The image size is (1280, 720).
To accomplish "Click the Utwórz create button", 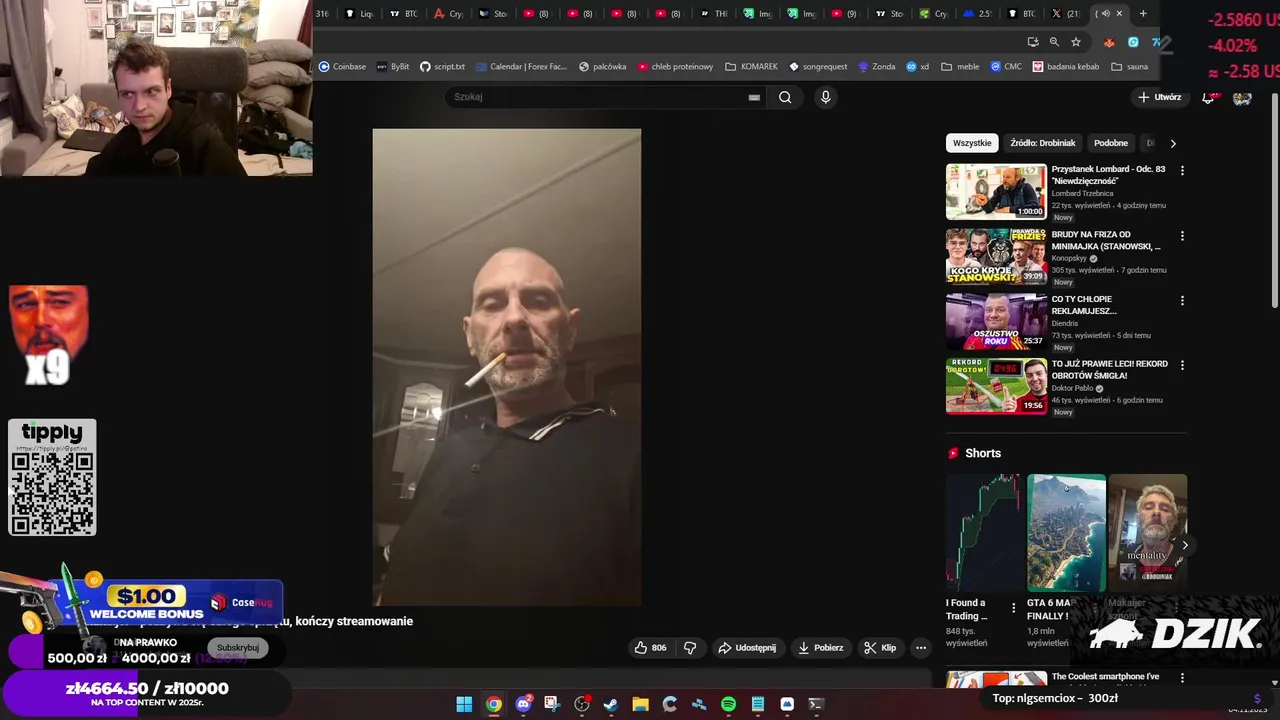I will pos(1160,97).
